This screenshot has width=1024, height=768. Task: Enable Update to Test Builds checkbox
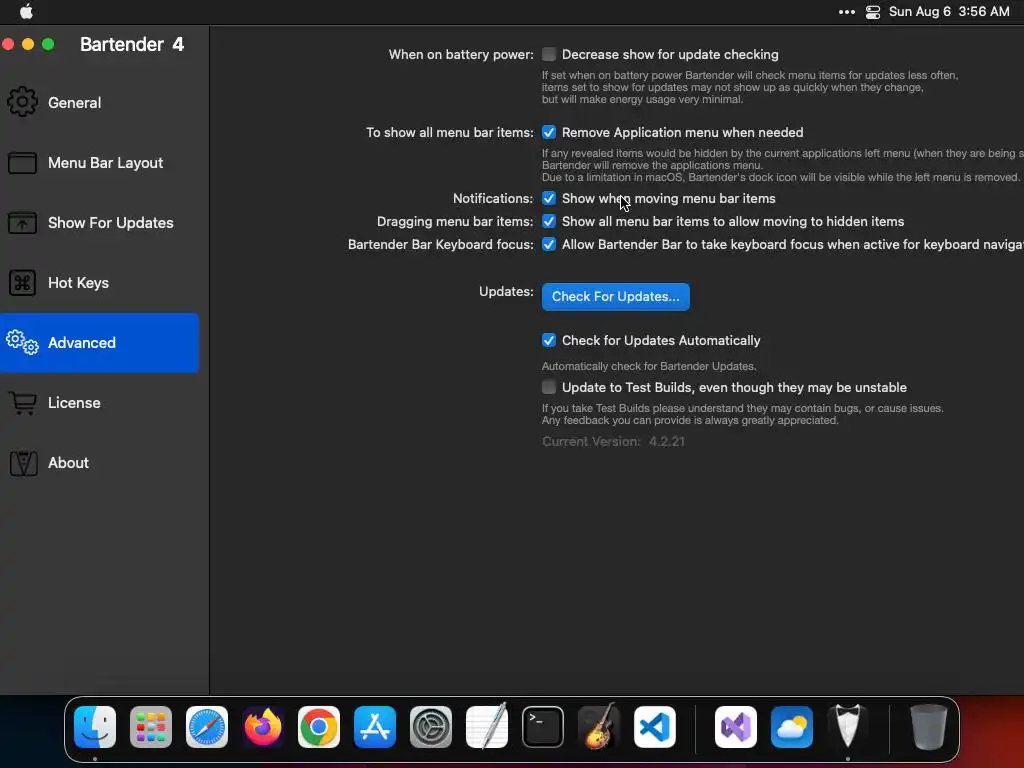[x=549, y=387]
